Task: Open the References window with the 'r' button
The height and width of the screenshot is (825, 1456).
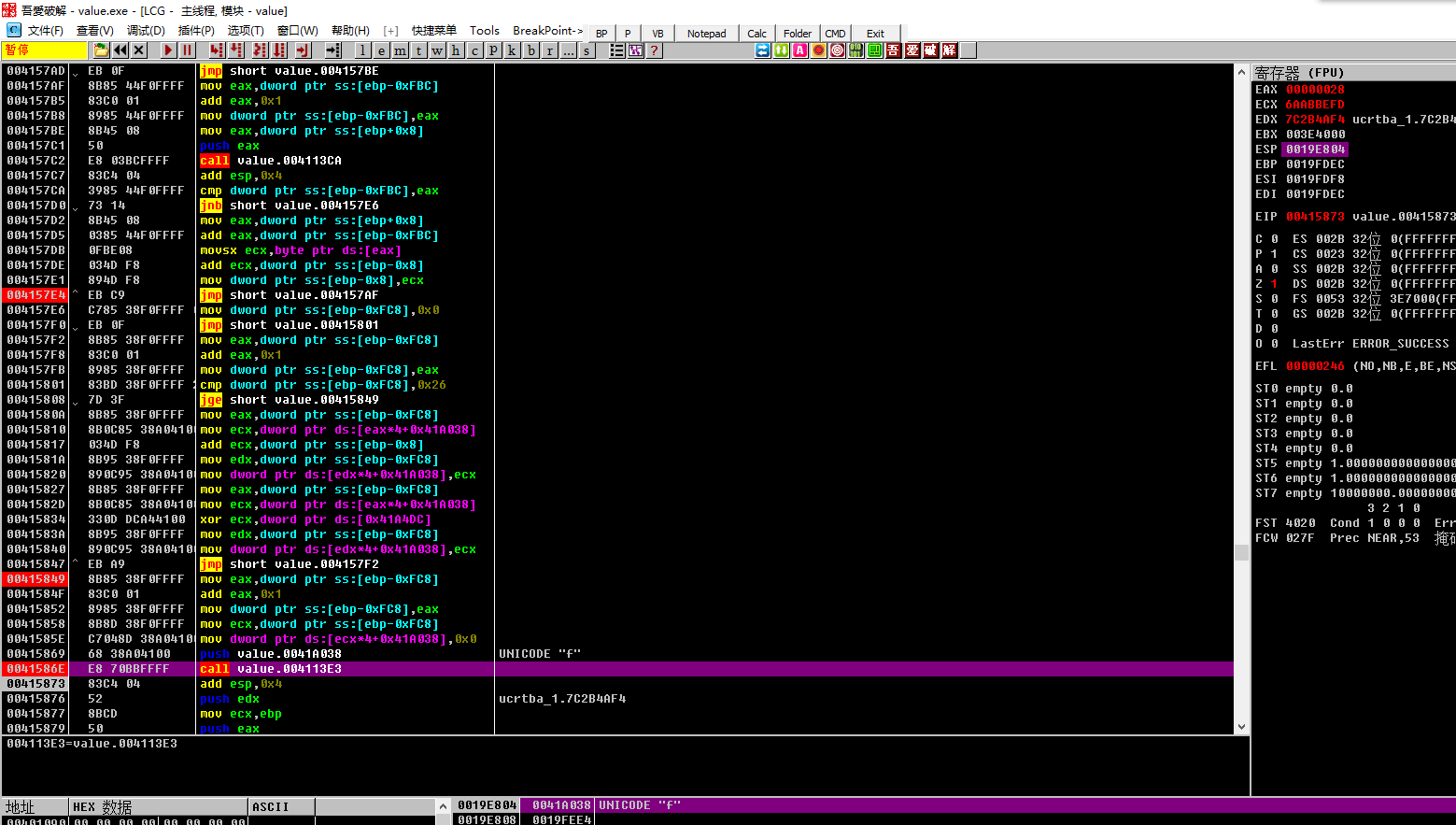Action: point(549,50)
